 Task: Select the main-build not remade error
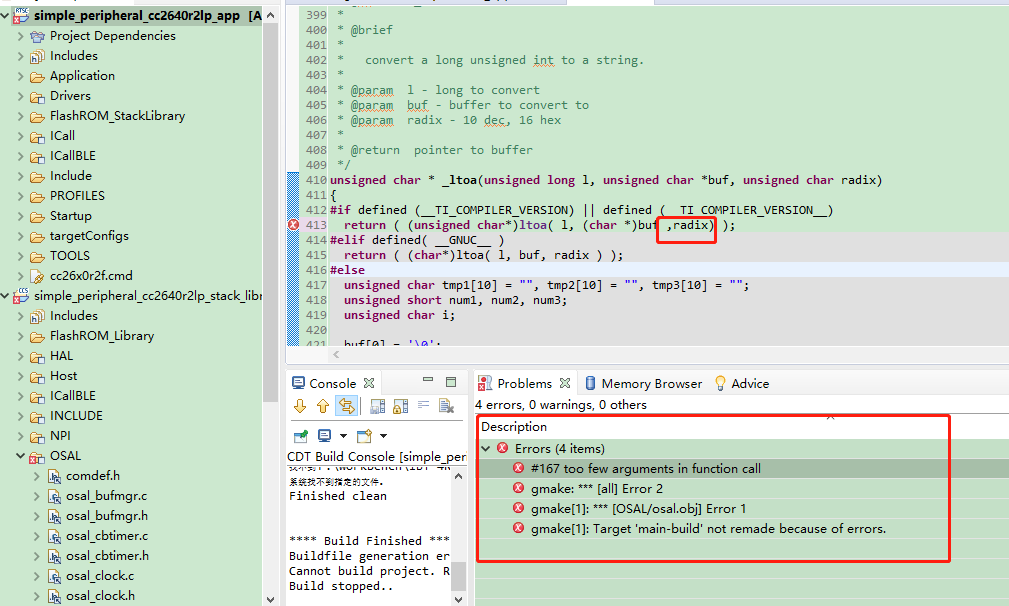pyautogui.click(x=708, y=528)
